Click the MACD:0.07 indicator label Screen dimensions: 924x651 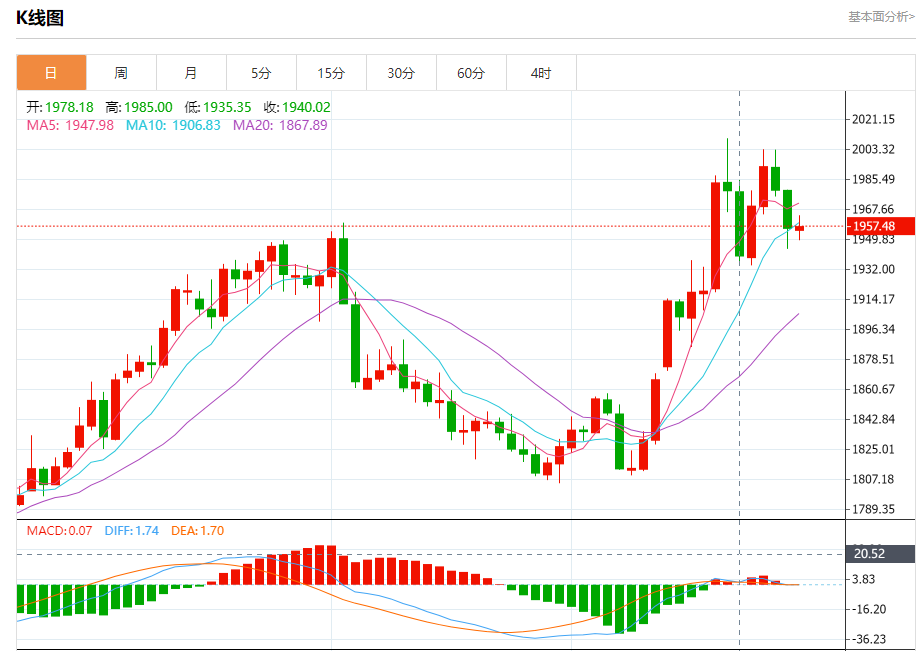click(x=60, y=531)
